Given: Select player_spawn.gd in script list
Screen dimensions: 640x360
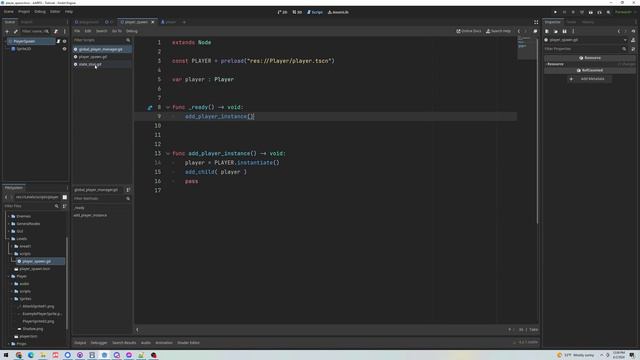Looking at the screenshot, I should click(102, 57).
